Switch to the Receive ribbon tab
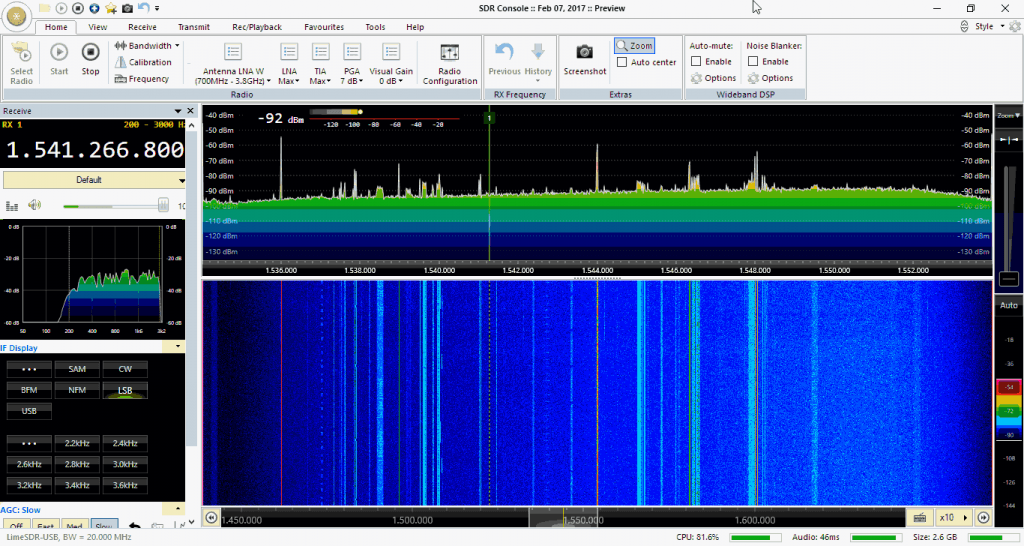This screenshot has height=546, width=1024. 142,27
